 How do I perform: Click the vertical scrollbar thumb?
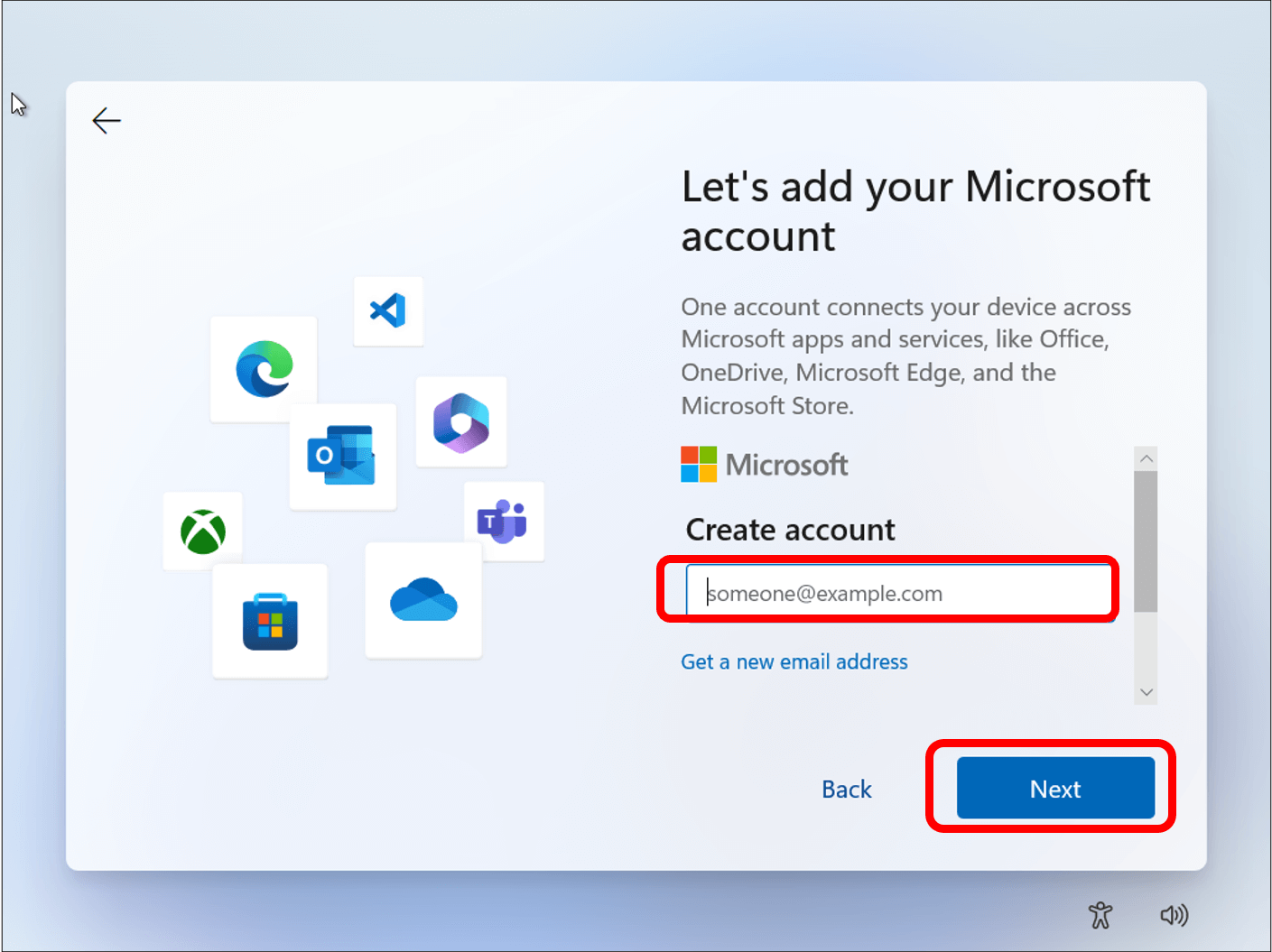(x=1146, y=541)
